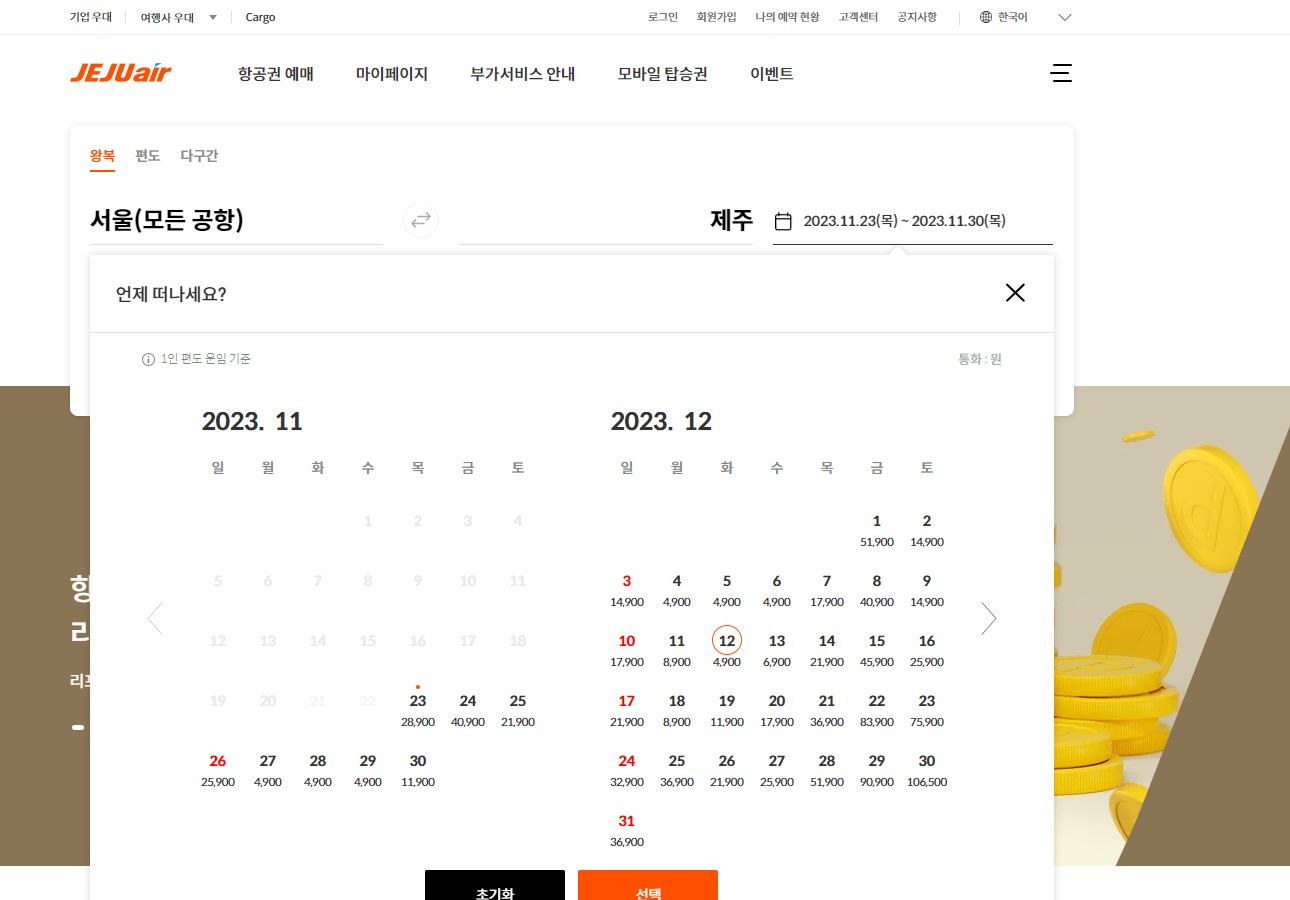This screenshot has height=900, width=1290.
Task: Click the 초기화 reset button
Action: pyautogui.click(x=495, y=885)
